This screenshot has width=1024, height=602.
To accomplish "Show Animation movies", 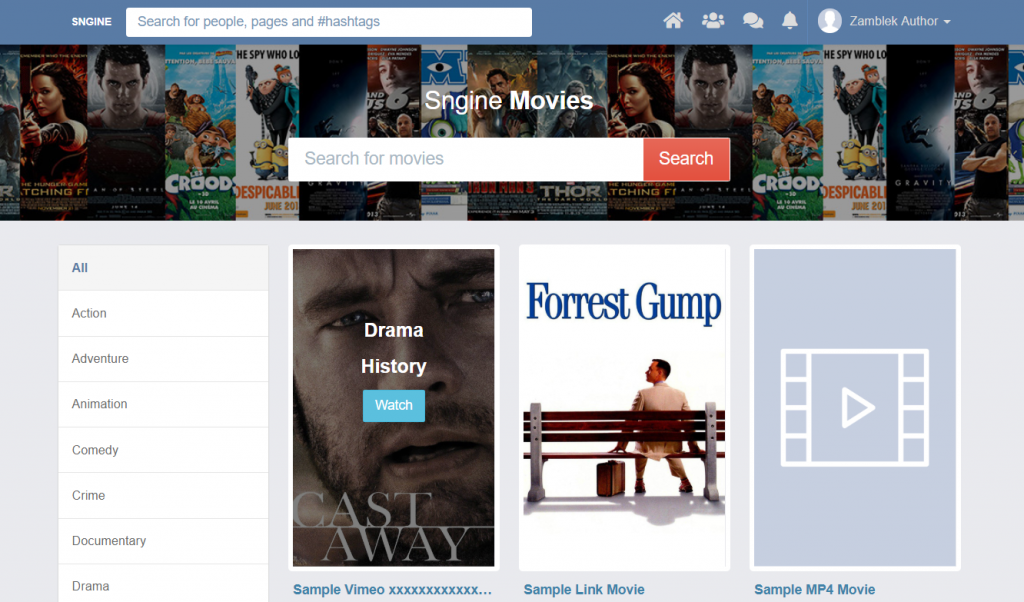I will pos(163,404).
